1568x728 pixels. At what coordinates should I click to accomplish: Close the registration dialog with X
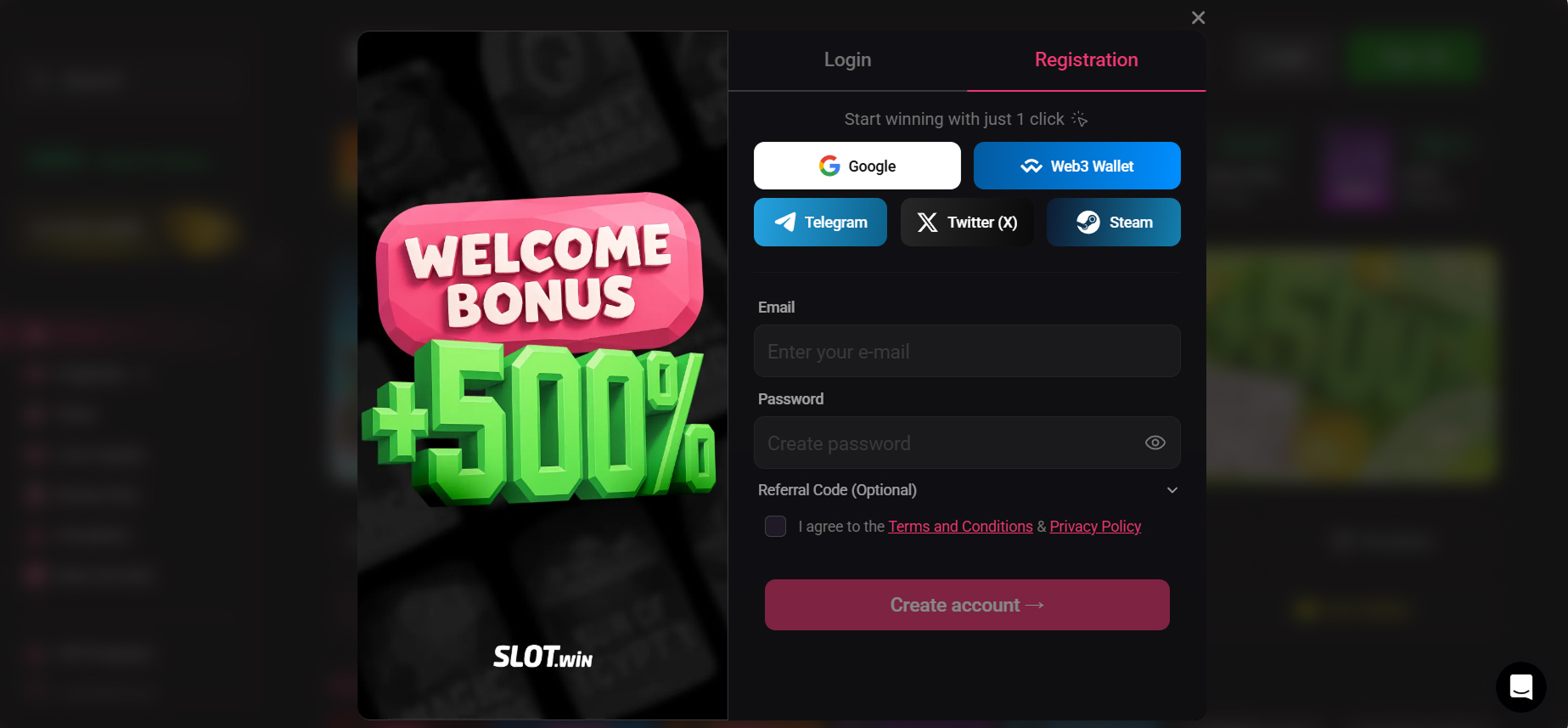point(1198,18)
